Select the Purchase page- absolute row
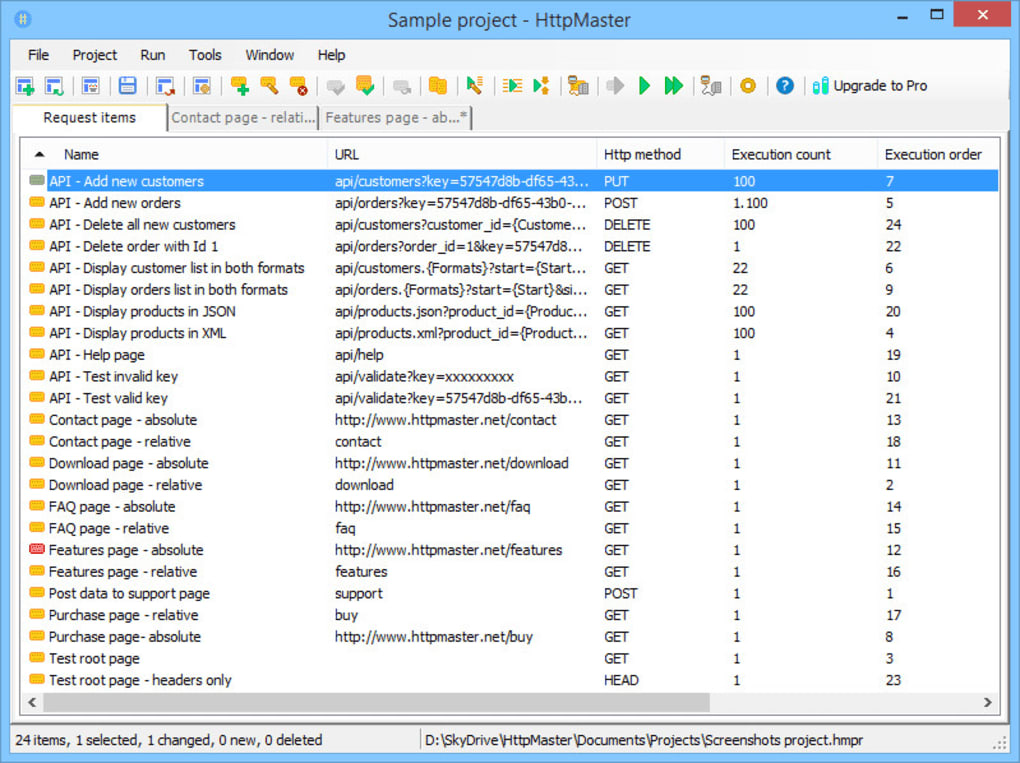Image resolution: width=1020 pixels, height=763 pixels. 511,637
